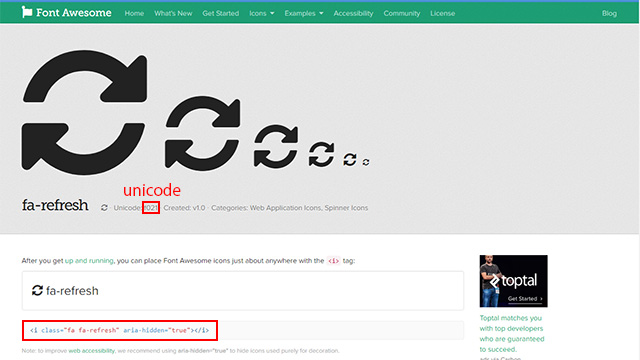Go to the Home menu item
640x360 pixels.
pos(134,13)
